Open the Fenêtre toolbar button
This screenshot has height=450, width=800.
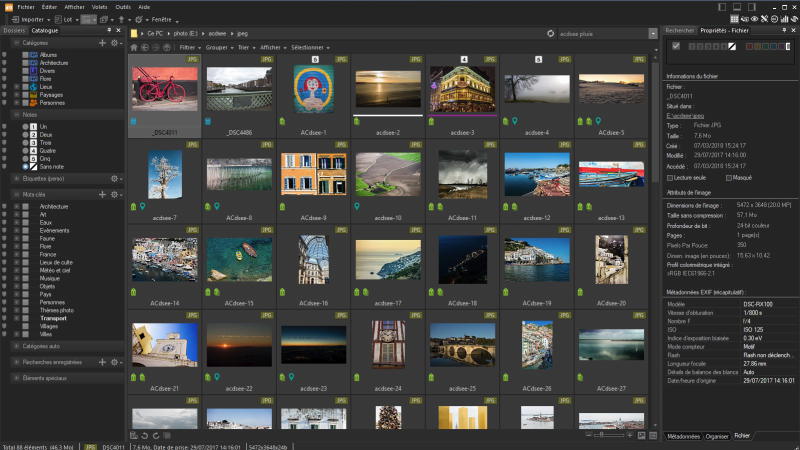pyautogui.click(x=162, y=19)
